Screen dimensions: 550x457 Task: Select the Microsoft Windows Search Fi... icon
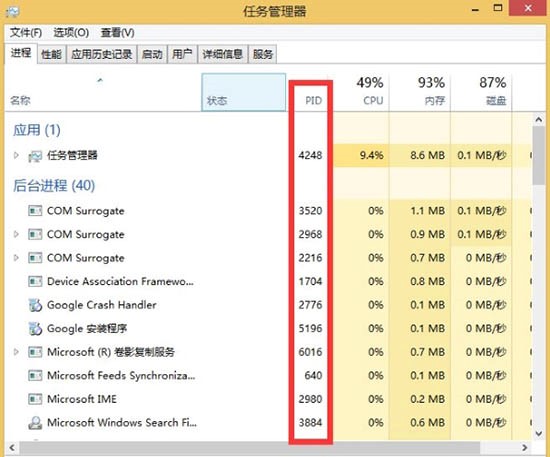(x=35, y=423)
